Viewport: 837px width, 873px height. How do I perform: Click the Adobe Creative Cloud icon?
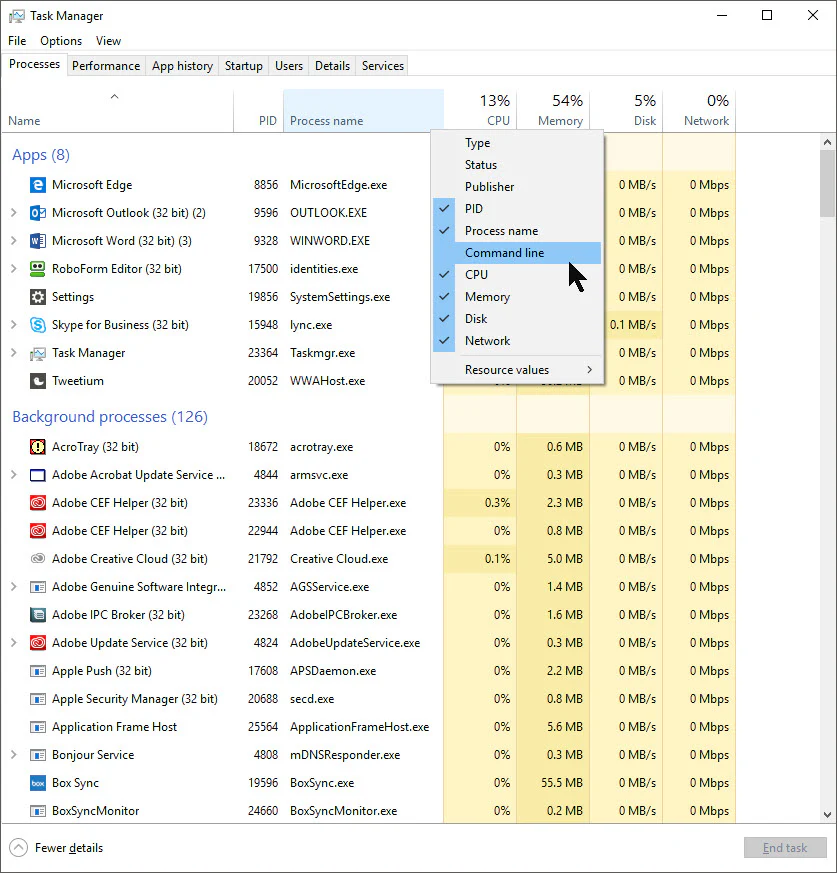(37, 558)
